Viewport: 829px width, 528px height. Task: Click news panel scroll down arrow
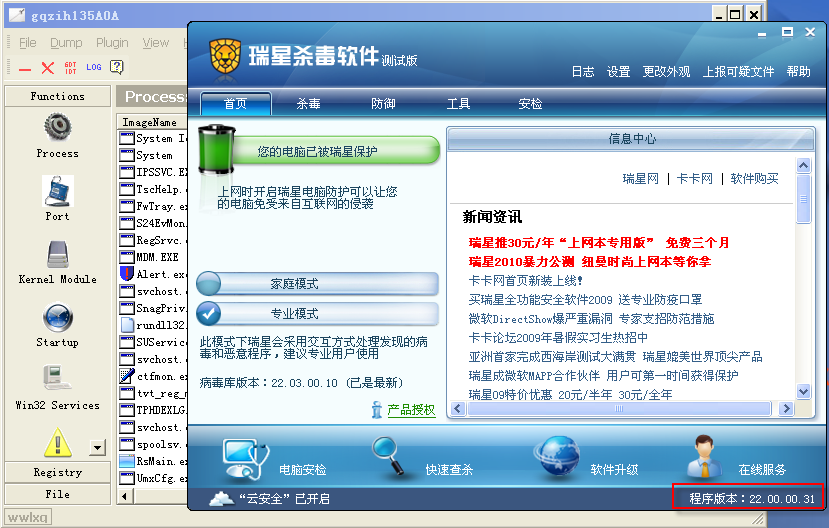tap(804, 392)
